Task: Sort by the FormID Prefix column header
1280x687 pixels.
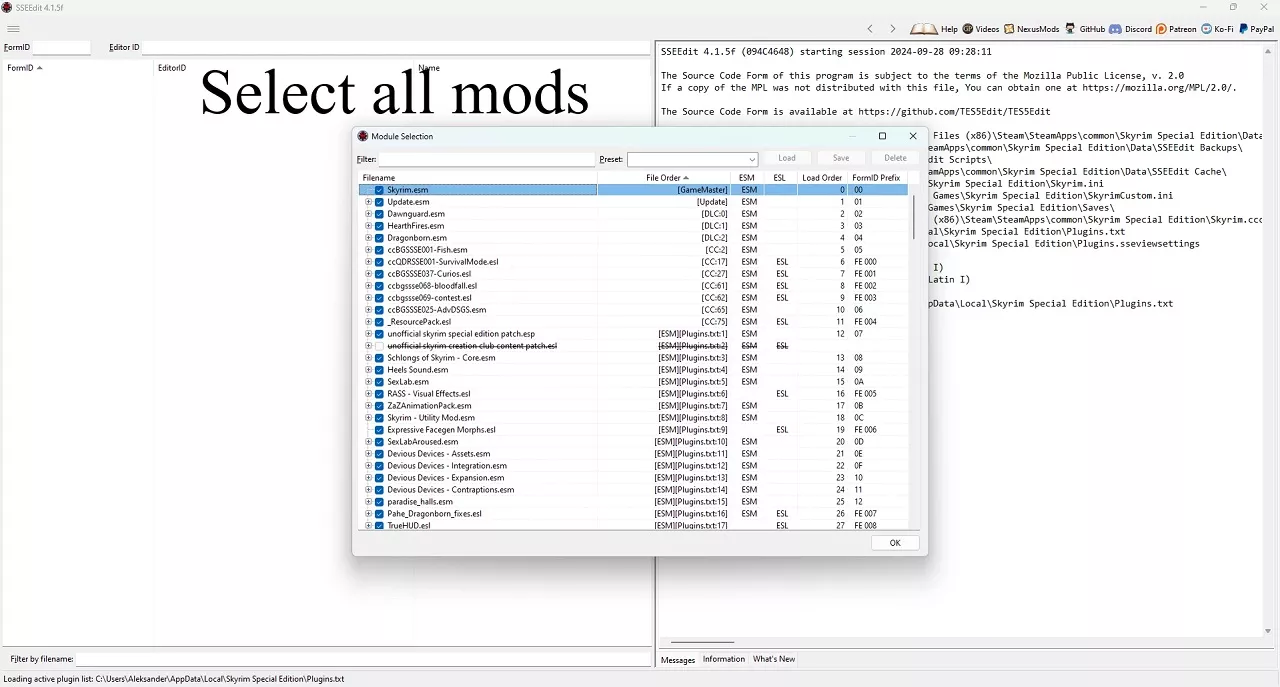Action: click(x=877, y=178)
